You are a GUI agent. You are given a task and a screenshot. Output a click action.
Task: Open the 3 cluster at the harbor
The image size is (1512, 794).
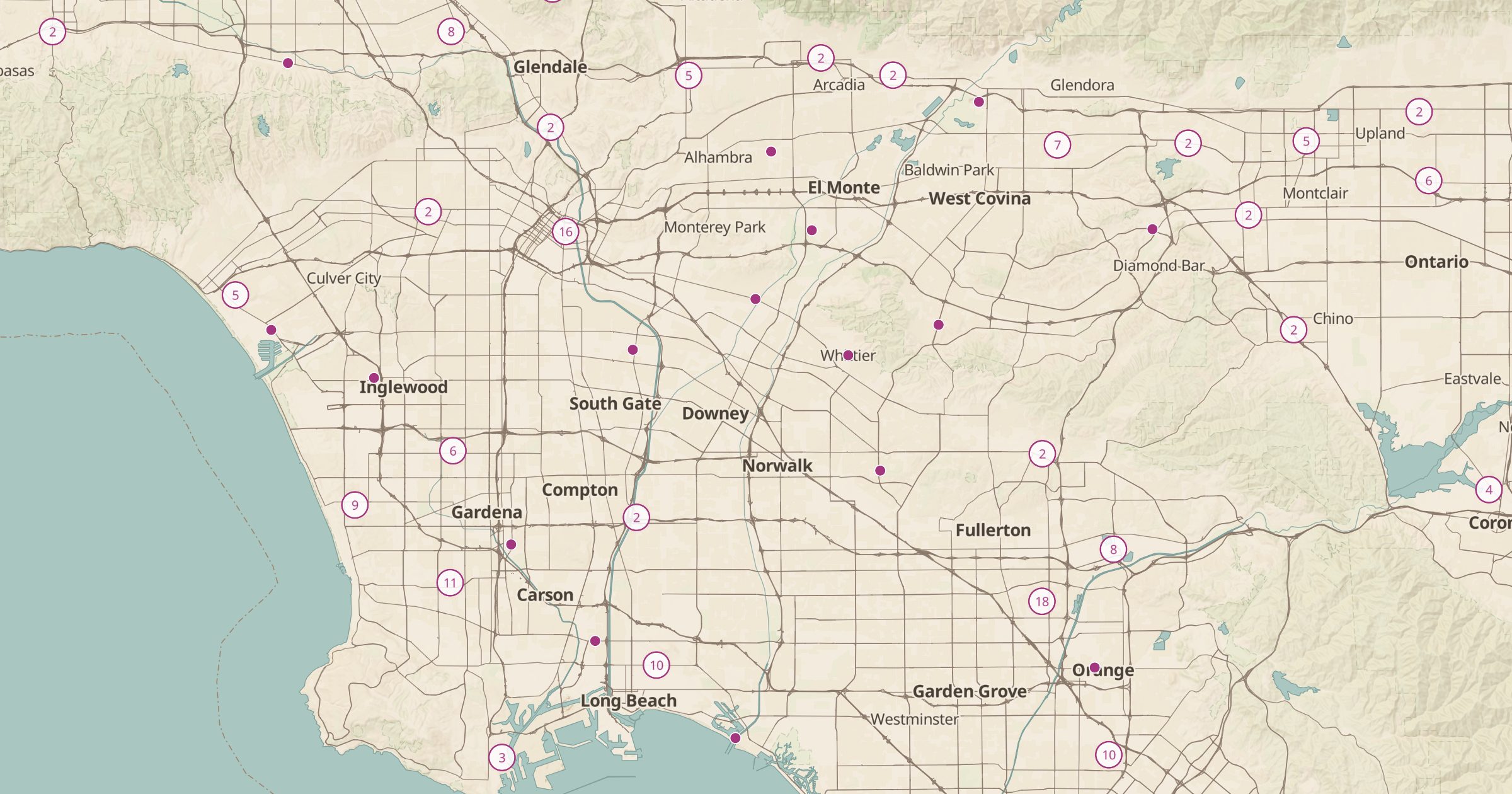(x=502, y=757)
